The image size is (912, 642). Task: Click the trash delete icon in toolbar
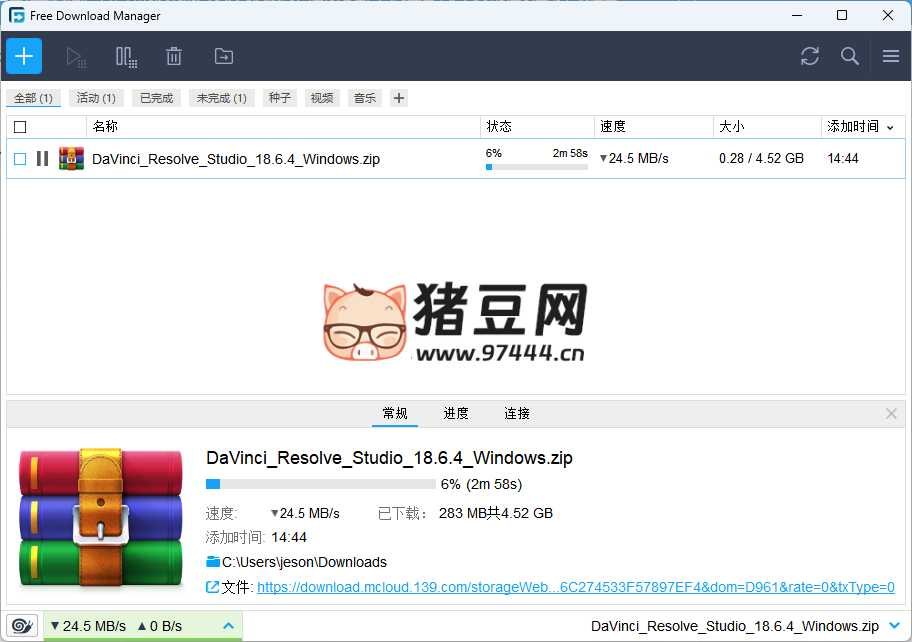(x=174, y=57)
